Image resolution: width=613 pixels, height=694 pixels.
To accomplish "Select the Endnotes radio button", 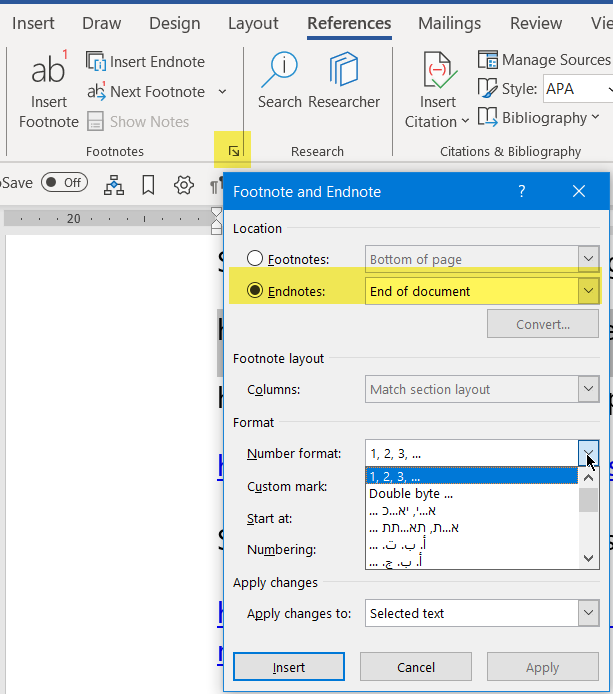I will click(x=255, y=290).
